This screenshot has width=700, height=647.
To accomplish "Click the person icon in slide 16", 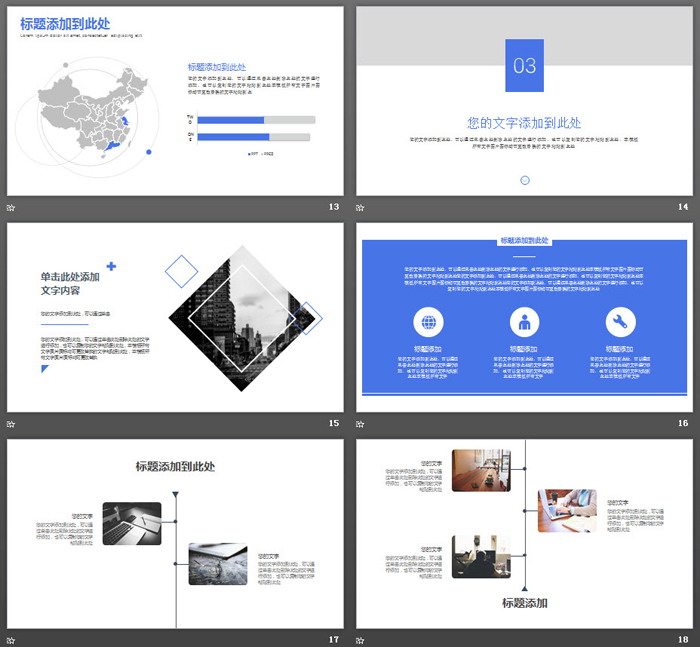I will (x=524, y=322).
